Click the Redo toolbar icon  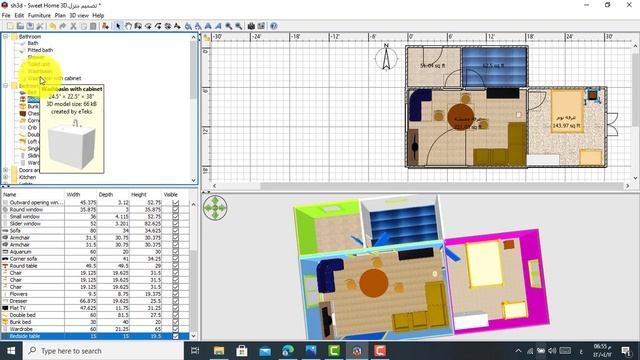pyautogui.click(x=62, y=26)
